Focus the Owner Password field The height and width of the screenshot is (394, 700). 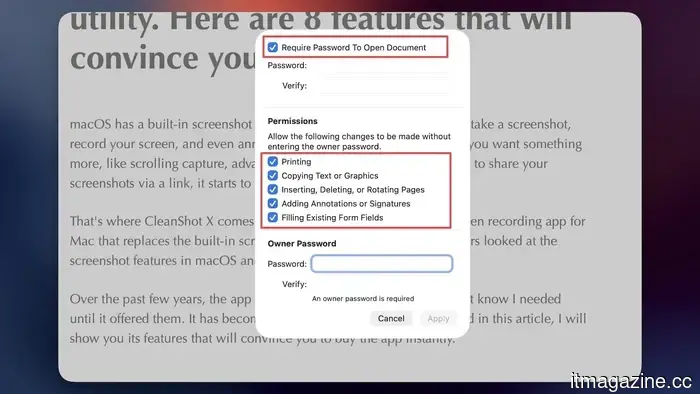pos(382,264)
